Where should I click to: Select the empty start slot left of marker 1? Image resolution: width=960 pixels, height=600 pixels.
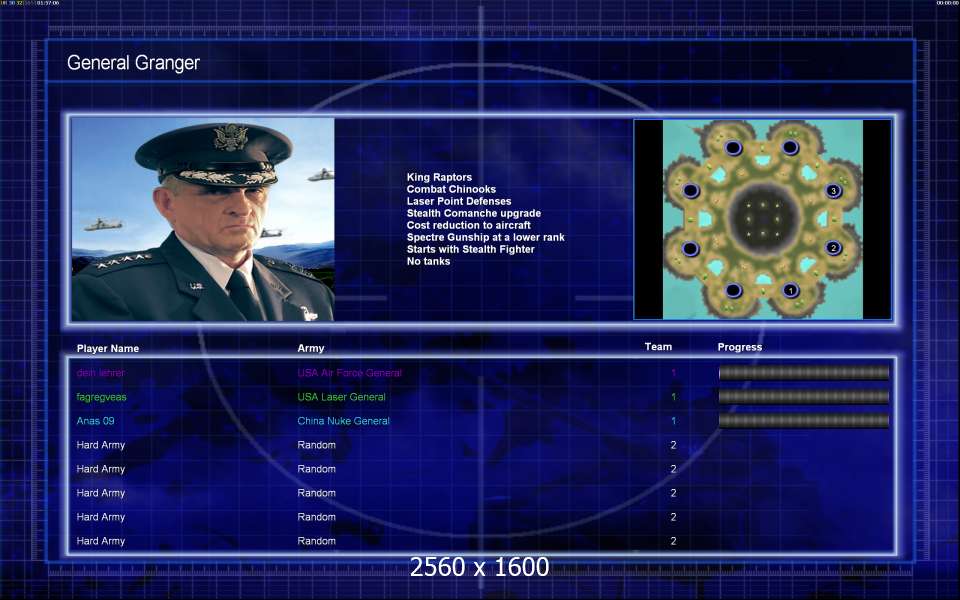click(x=733, y=290)
